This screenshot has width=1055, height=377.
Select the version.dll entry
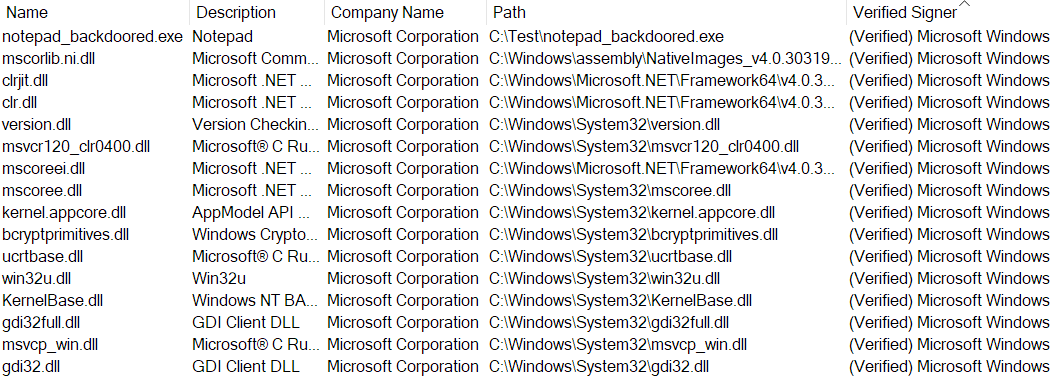(528, 125)
